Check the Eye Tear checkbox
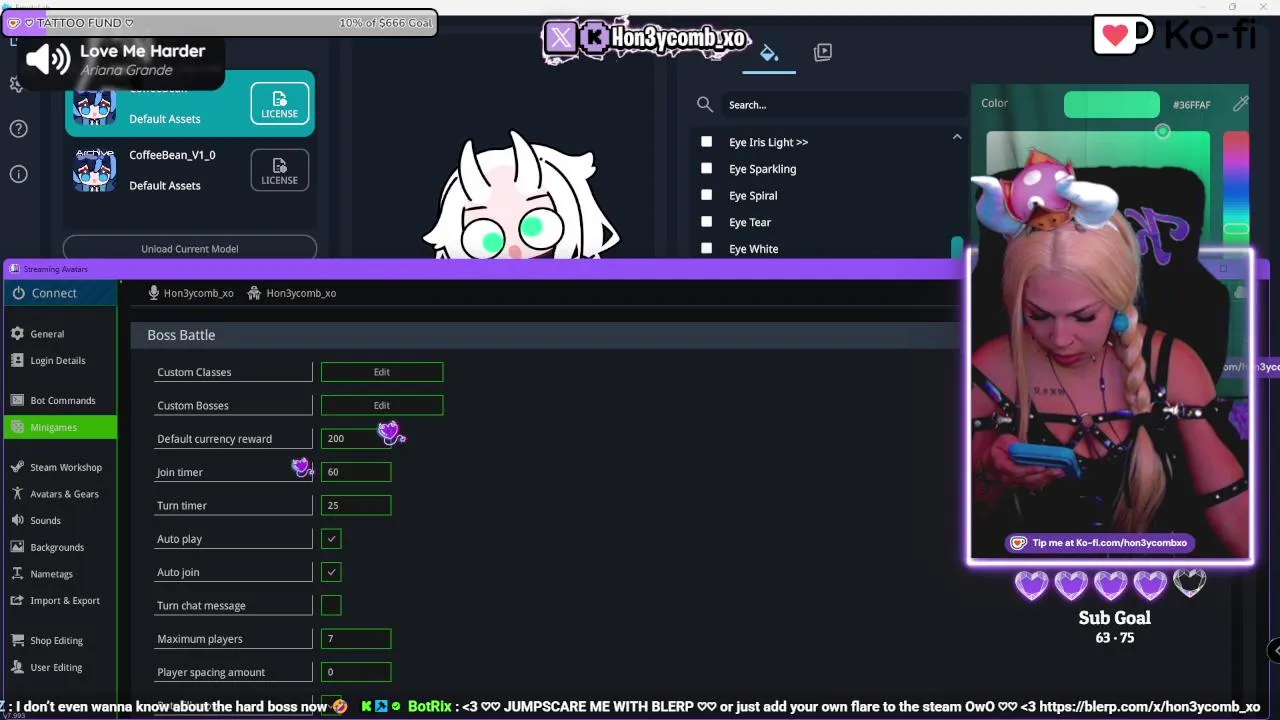The width and height of the screenshot is (1280, 720). [x=707, y=222]
